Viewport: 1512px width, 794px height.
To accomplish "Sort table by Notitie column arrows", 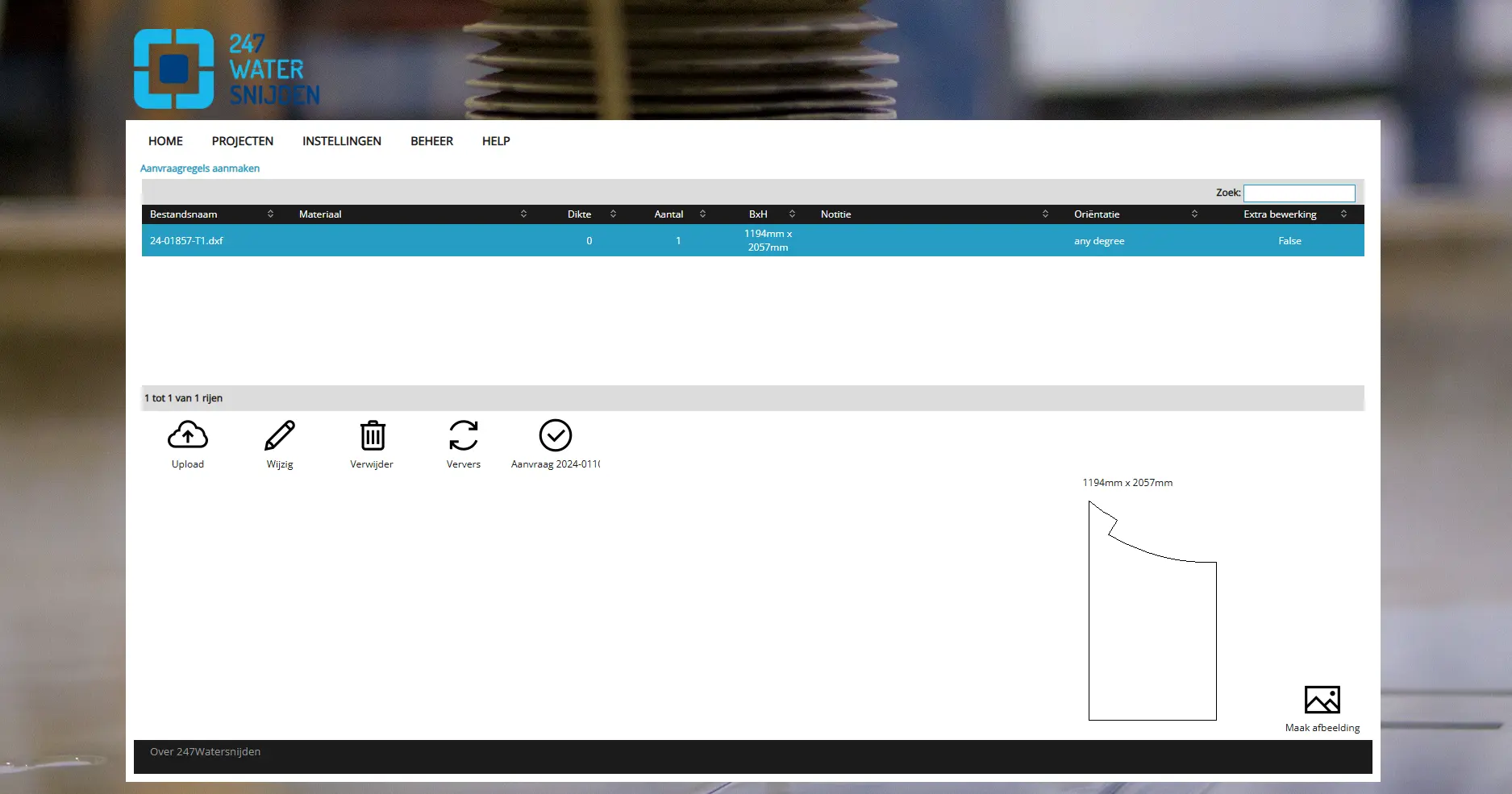I will [x=1045, y=214].
